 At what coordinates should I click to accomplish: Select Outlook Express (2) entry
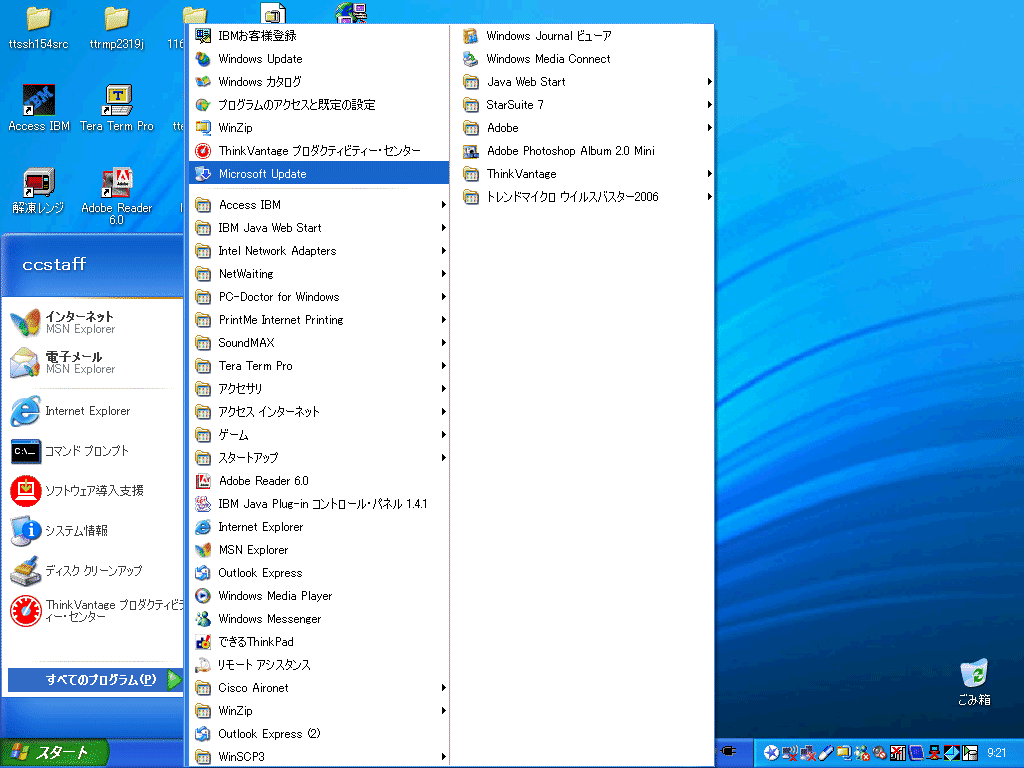319,733
